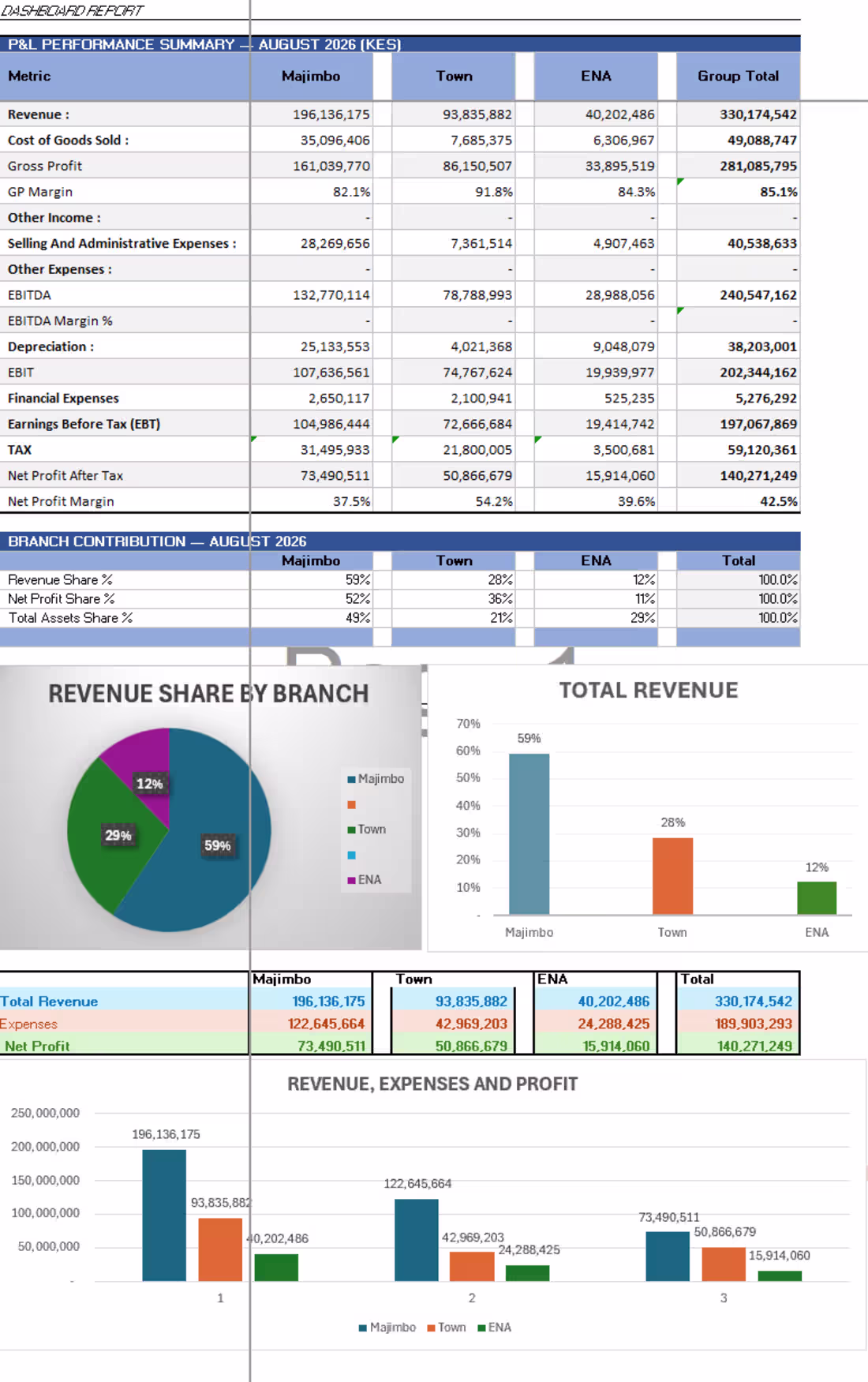
Task: Select Majimbo expenses cell 122,645,664
Action: coord(311,1024)
